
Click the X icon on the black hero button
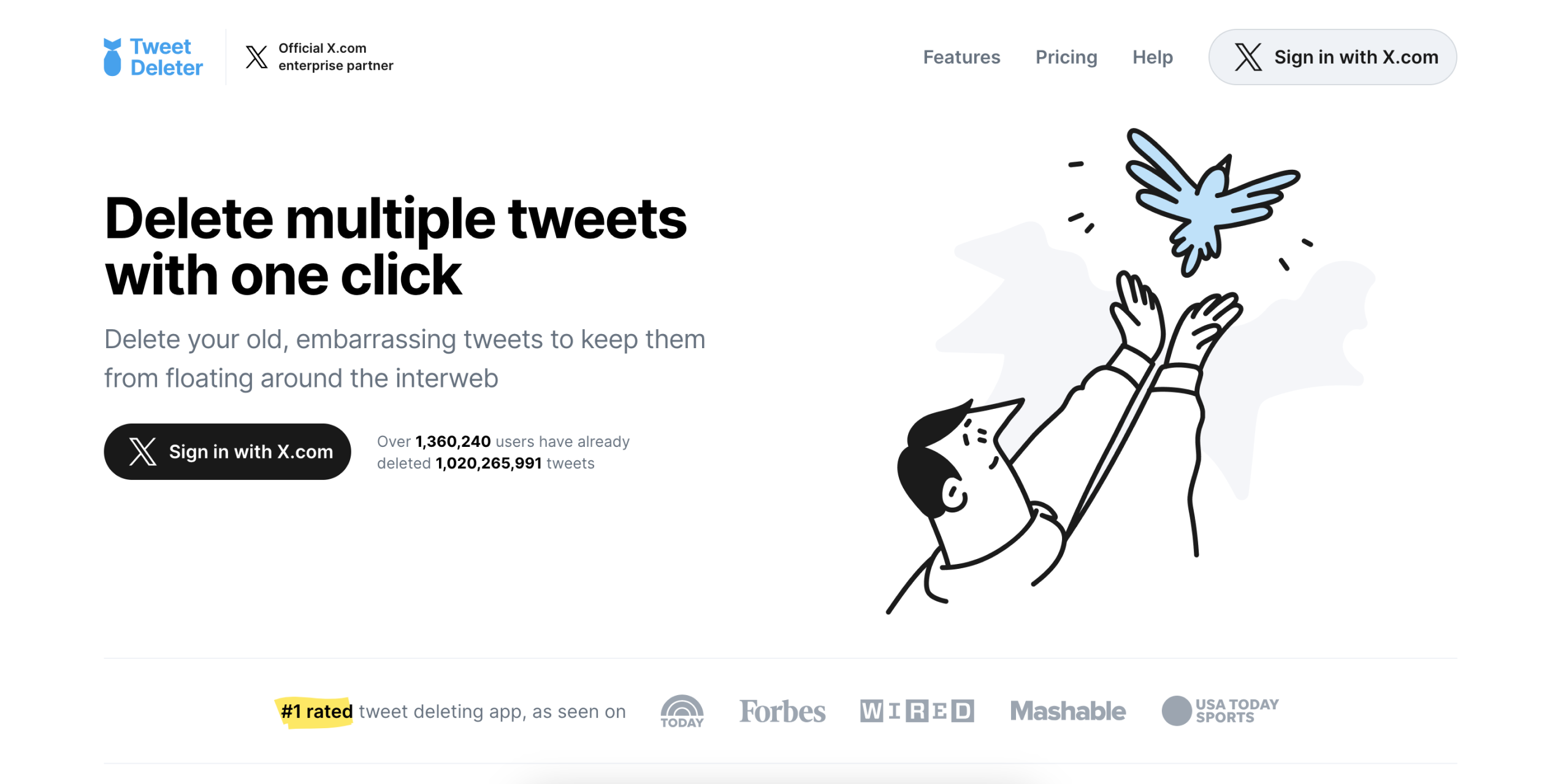pyautogui.click(x=142, y=451)
